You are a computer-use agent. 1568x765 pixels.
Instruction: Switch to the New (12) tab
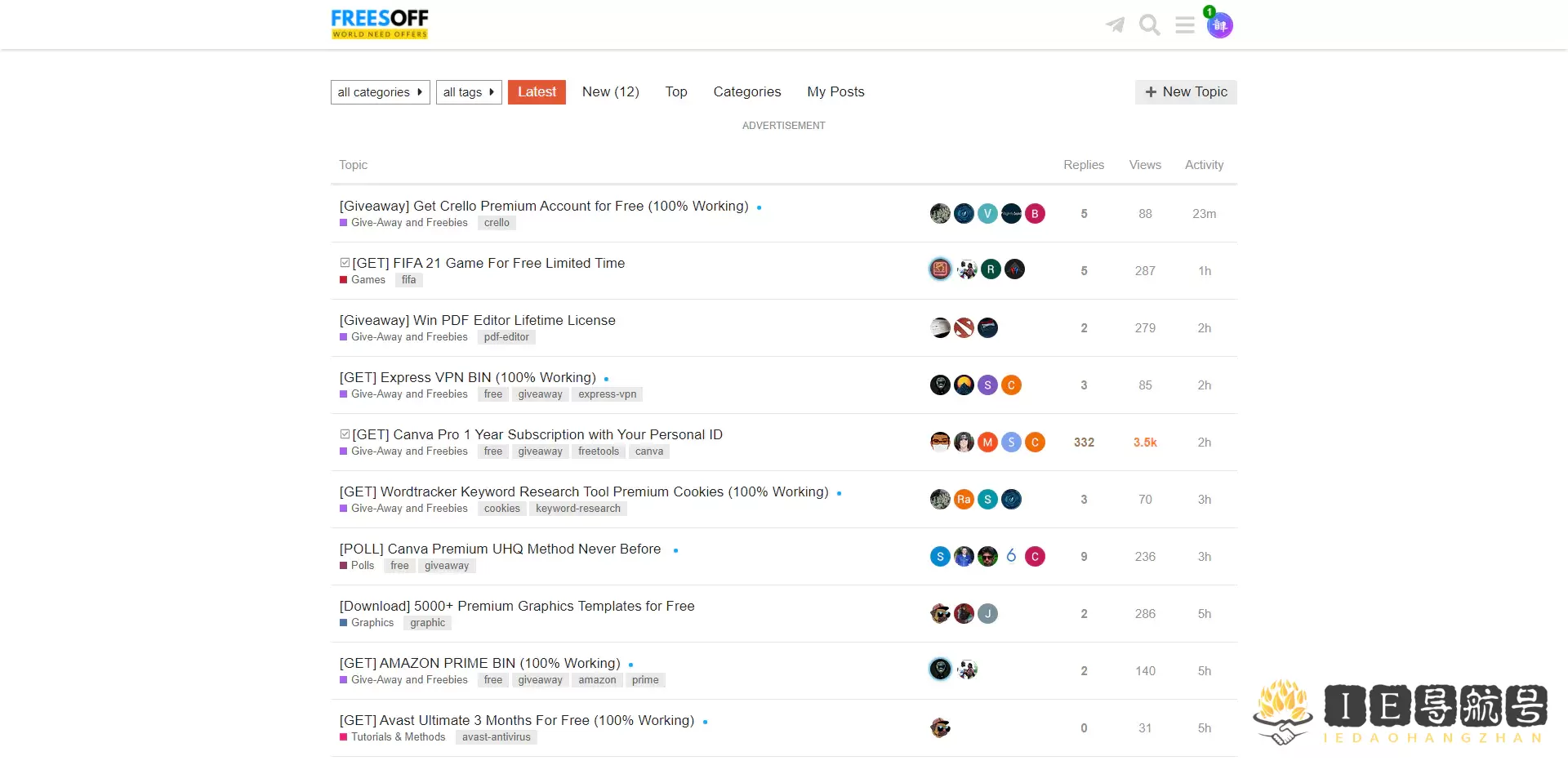coord(611,92)
